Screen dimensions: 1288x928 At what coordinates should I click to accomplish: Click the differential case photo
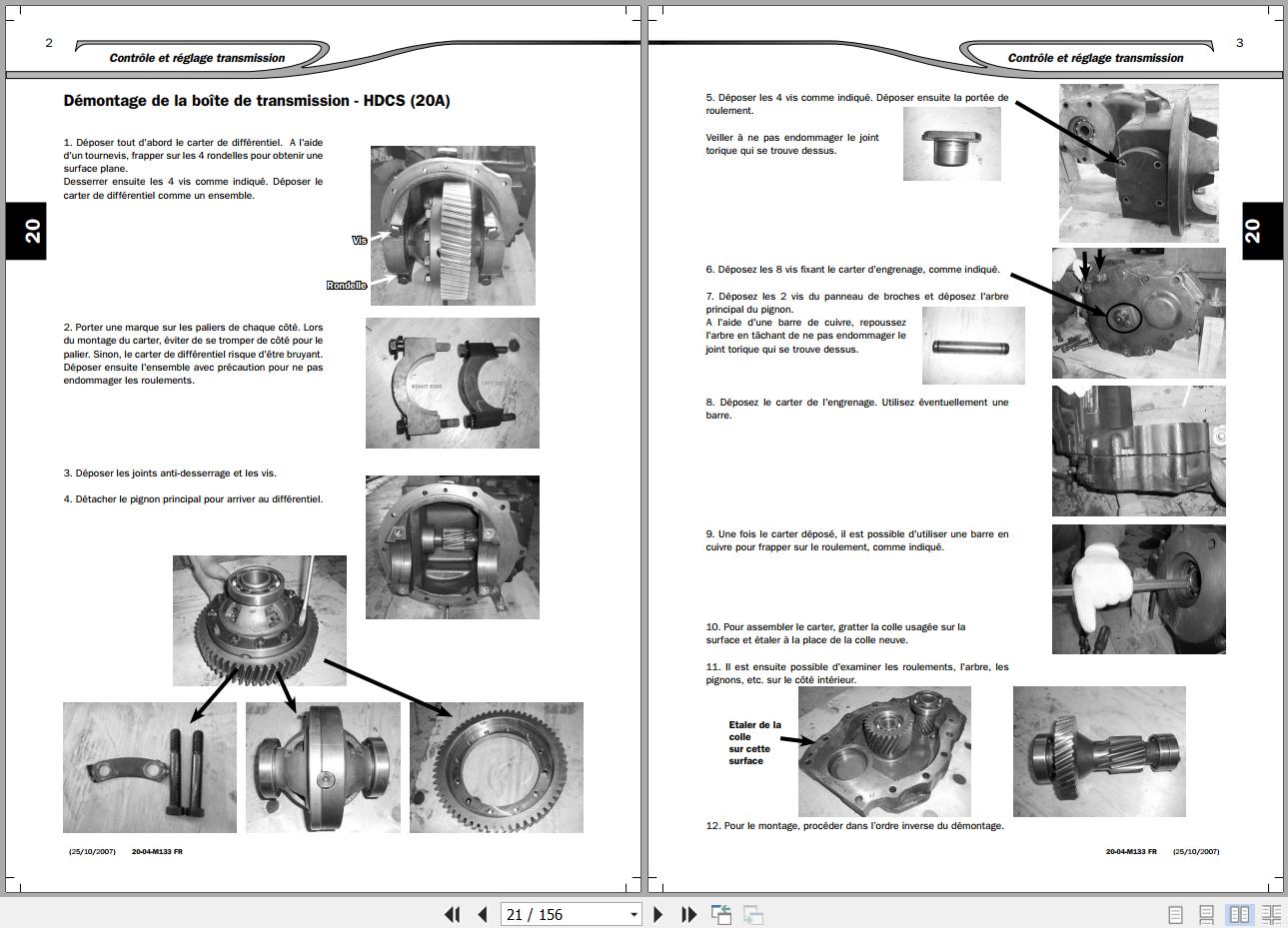pyautogui.click(x=324, y=767)
